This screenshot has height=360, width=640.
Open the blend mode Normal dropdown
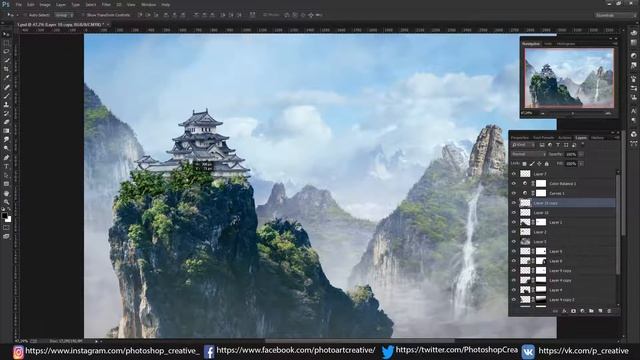528,154
